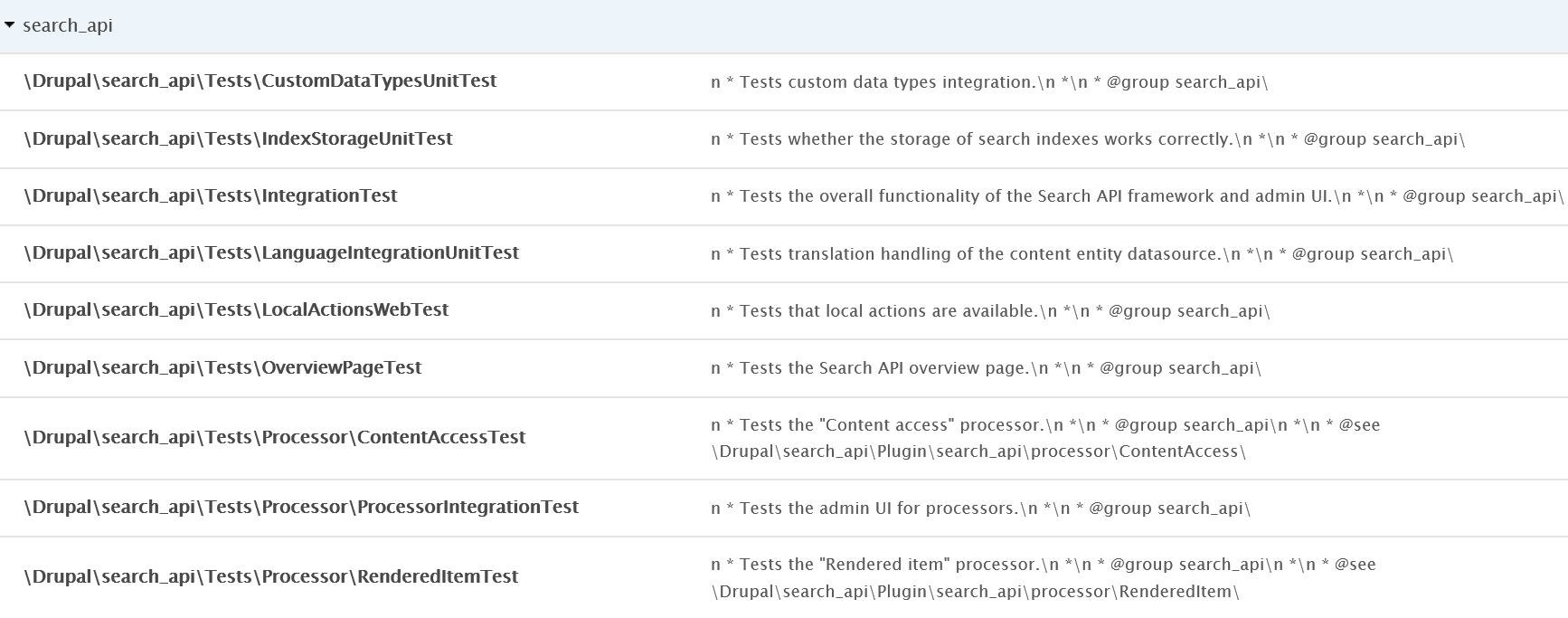Select the Processor\RenderedItemTest test name
Viewport: 1568px width, 618px height.
[271, 576]
